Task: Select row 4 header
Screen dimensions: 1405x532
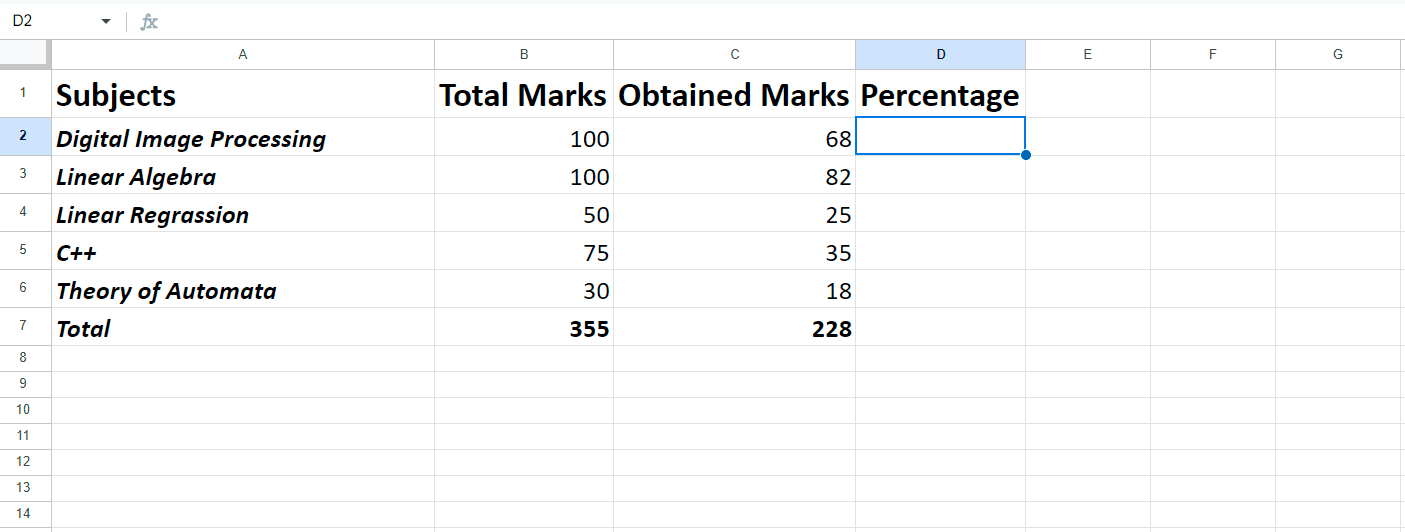Action: click(x=25, y=212)
